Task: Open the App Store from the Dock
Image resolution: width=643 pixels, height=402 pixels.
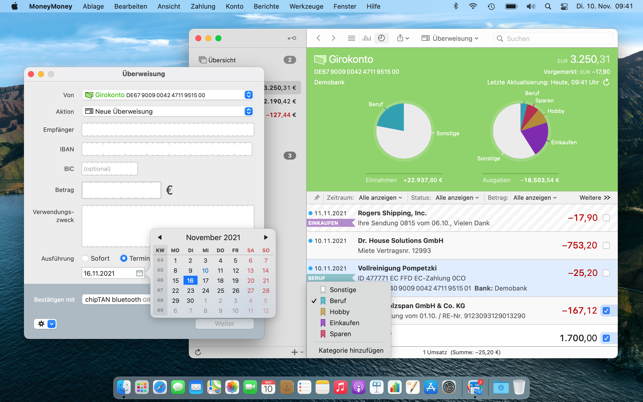Action: tap(431, 387)
